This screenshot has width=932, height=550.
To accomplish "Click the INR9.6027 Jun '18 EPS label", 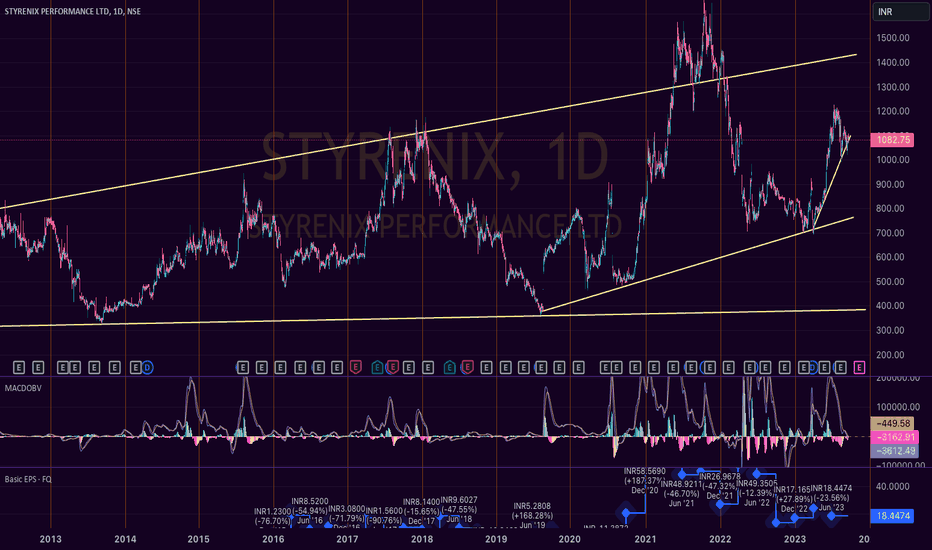I will (x=459, y=510).
